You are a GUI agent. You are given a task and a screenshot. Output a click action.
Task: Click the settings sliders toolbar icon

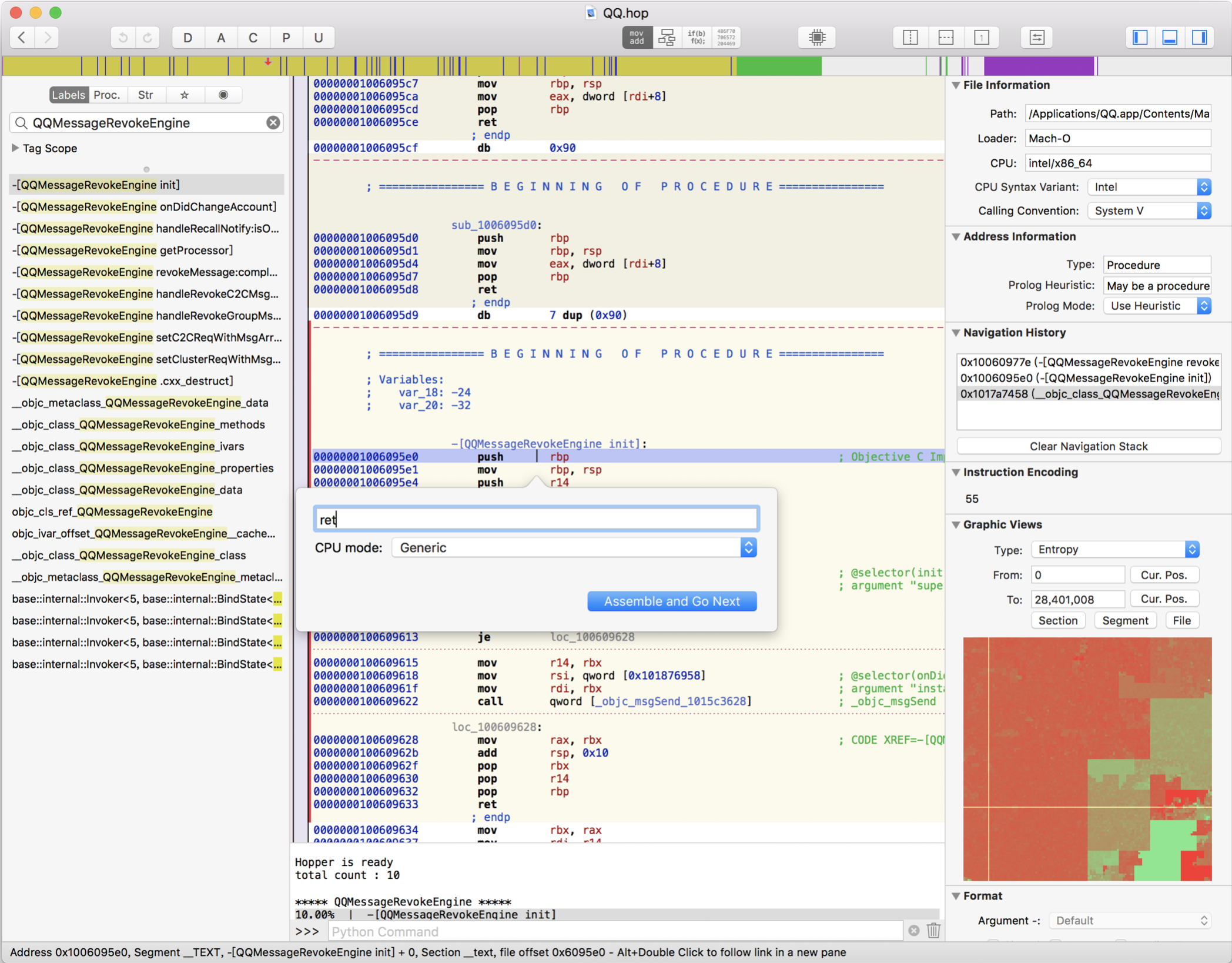(1037, 38)
